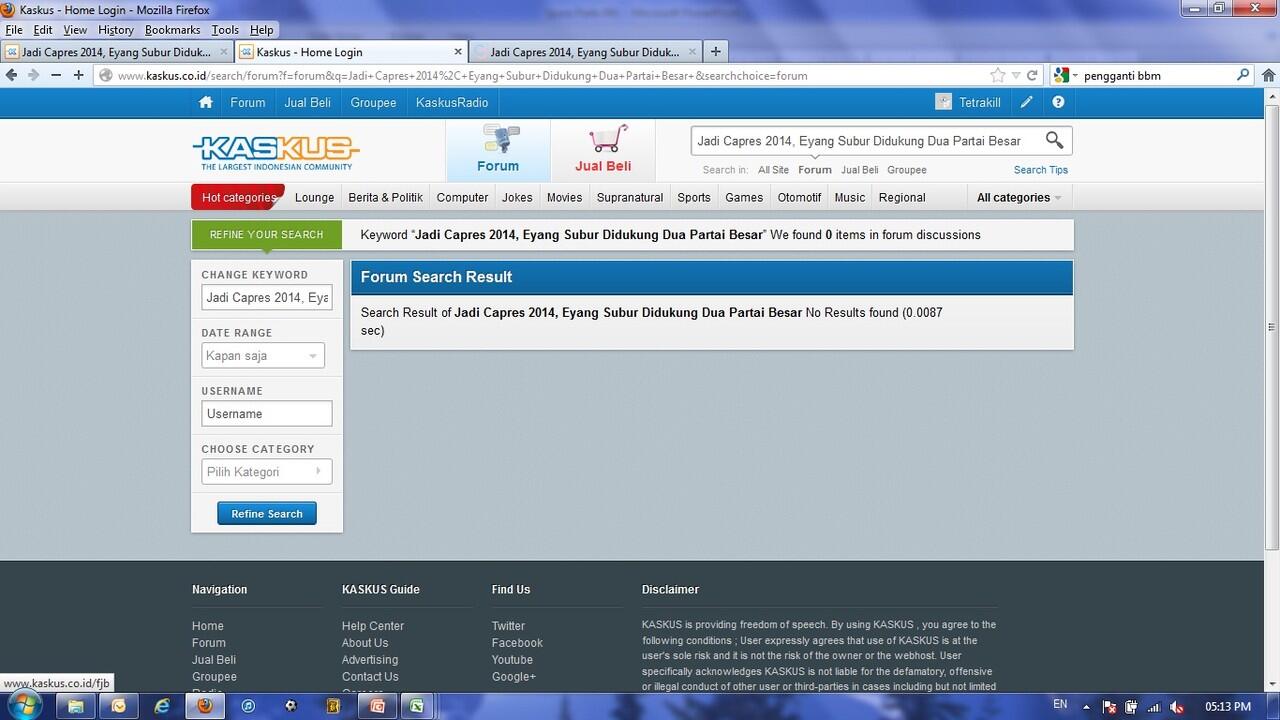Click the KASKUS logo
The height and width of the screenshot is (720, 1280).
point(276,151)
